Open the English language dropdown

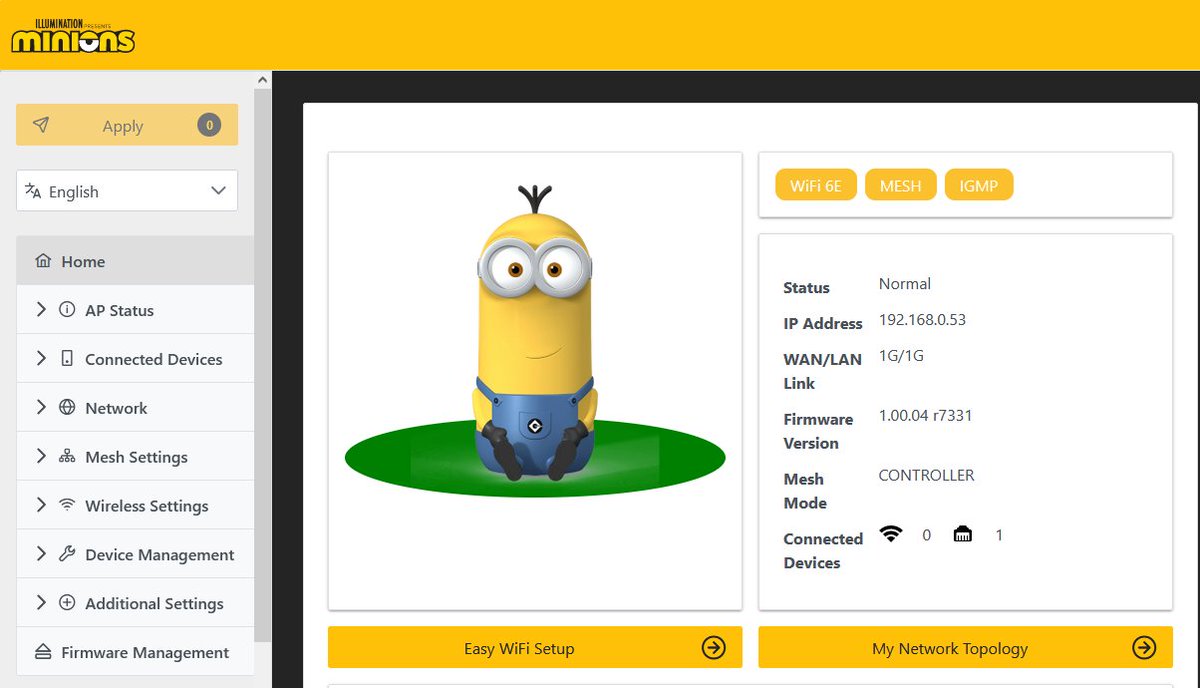[127, 191]
